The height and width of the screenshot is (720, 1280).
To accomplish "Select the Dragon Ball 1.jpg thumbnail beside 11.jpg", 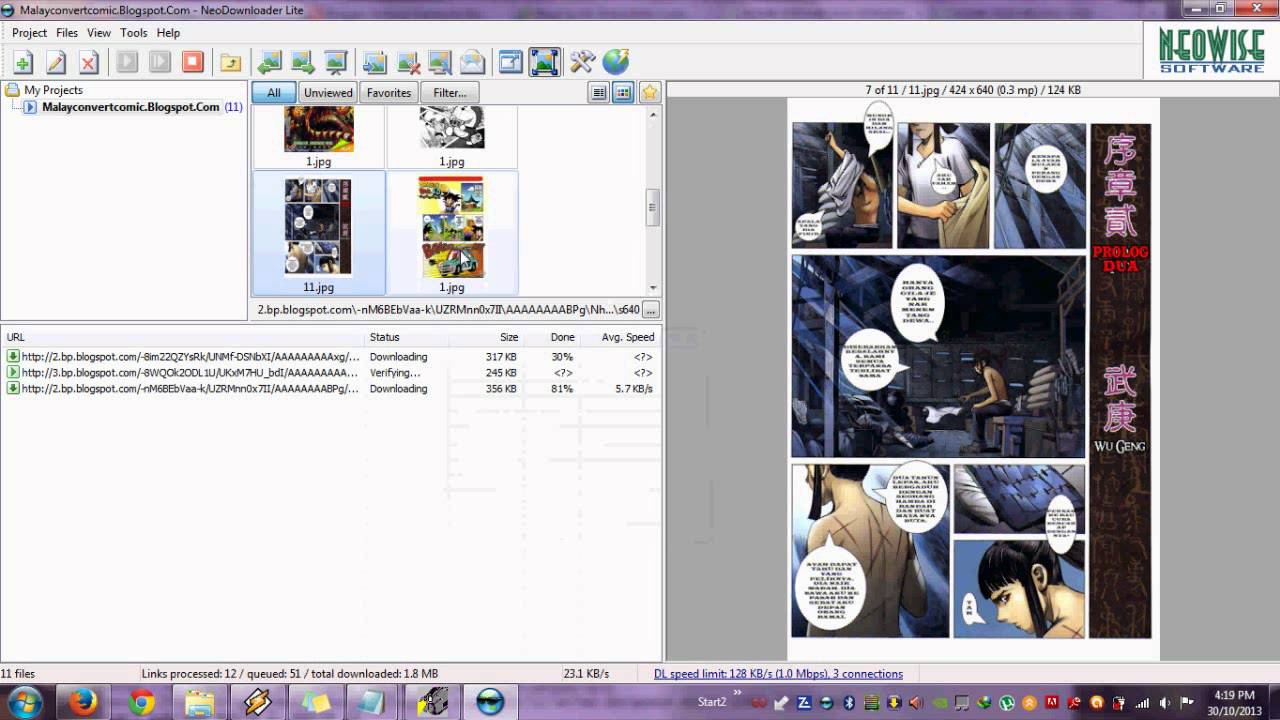I will pos(451,232).
